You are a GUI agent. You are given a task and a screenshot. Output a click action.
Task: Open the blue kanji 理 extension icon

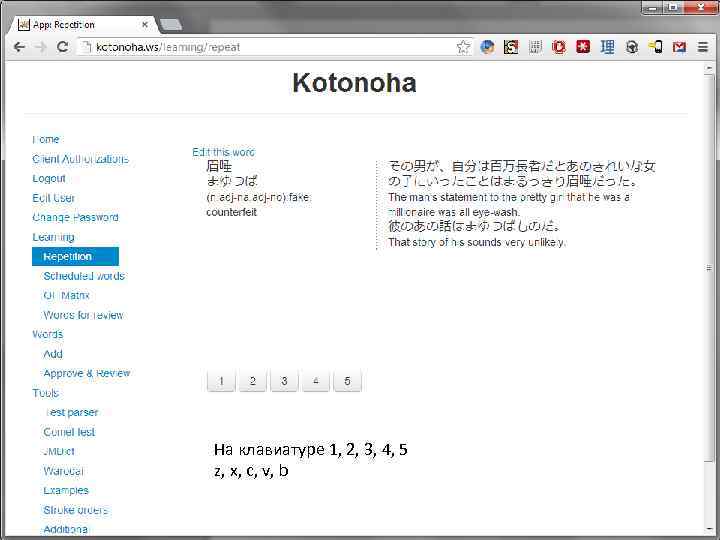608,47
